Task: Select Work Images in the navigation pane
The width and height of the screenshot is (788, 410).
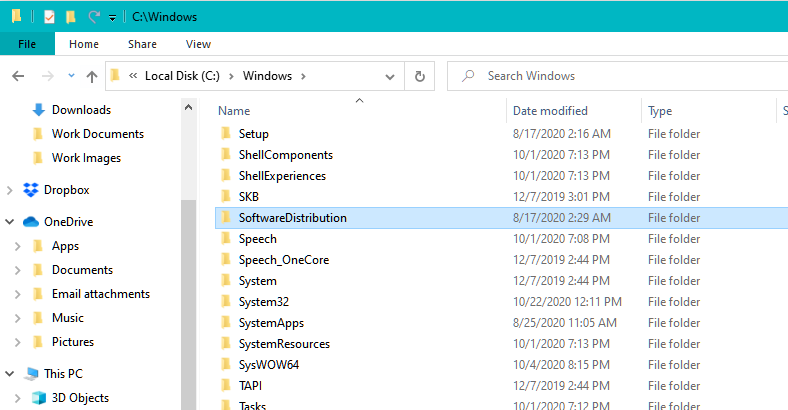Action: coord(86,158)
